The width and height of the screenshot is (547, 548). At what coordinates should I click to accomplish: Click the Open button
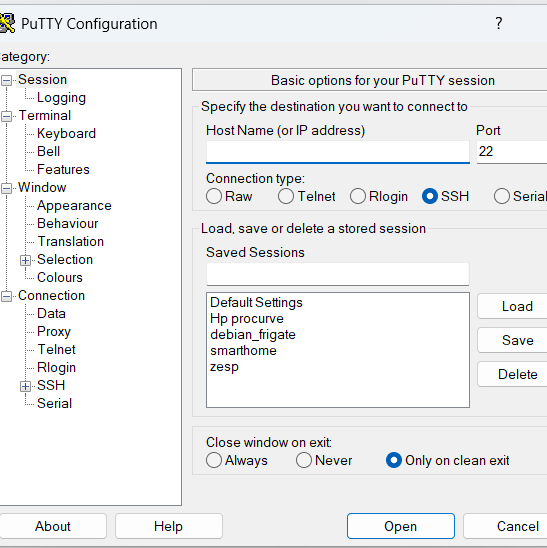(401, 526)
